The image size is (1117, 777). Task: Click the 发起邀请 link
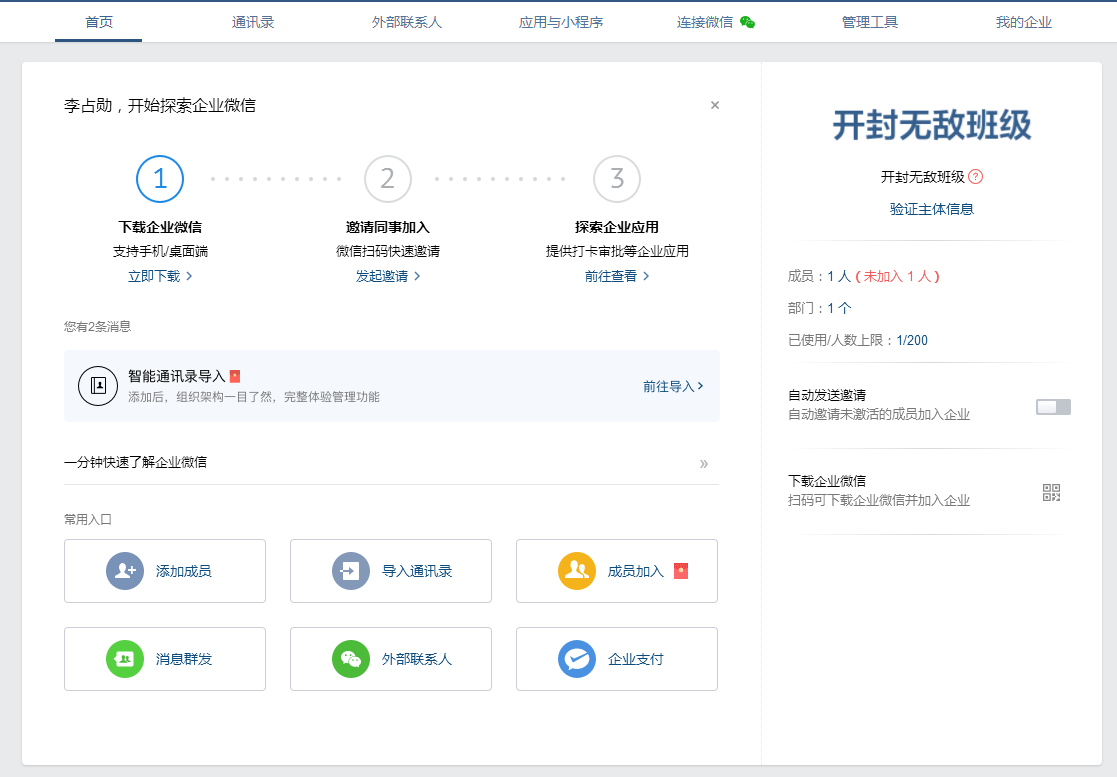[388, 276]
